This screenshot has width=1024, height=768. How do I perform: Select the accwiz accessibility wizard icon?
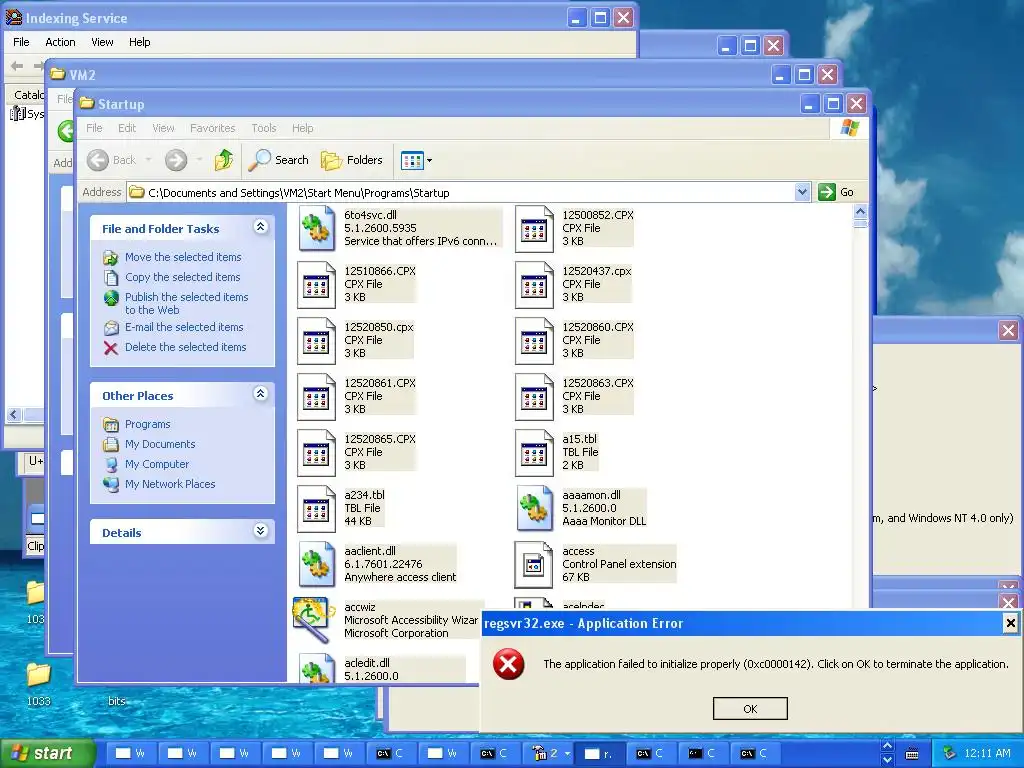(312, 620)
